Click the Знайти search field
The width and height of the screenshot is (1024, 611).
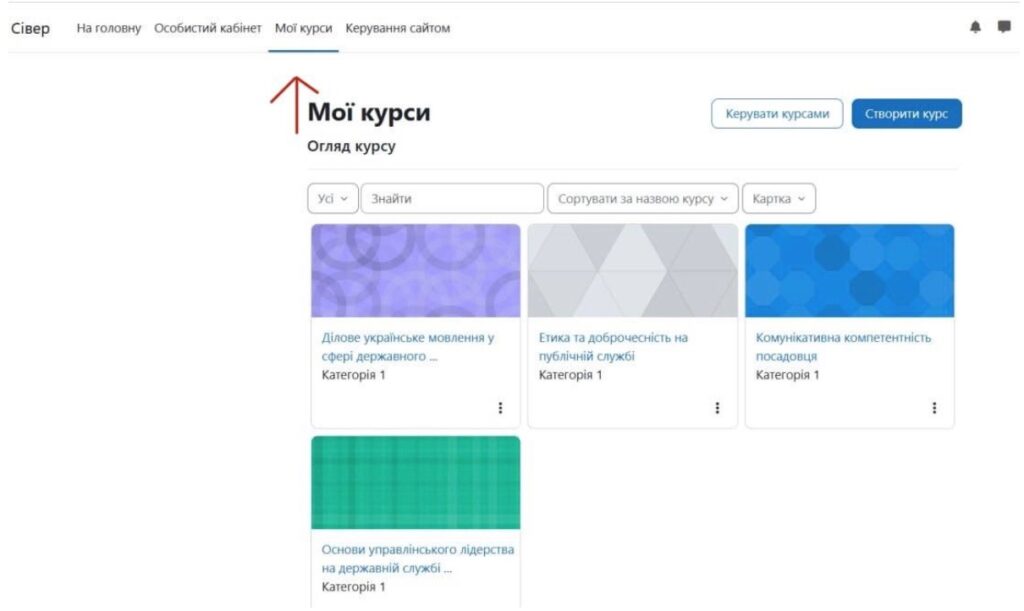tap(452, 199)
